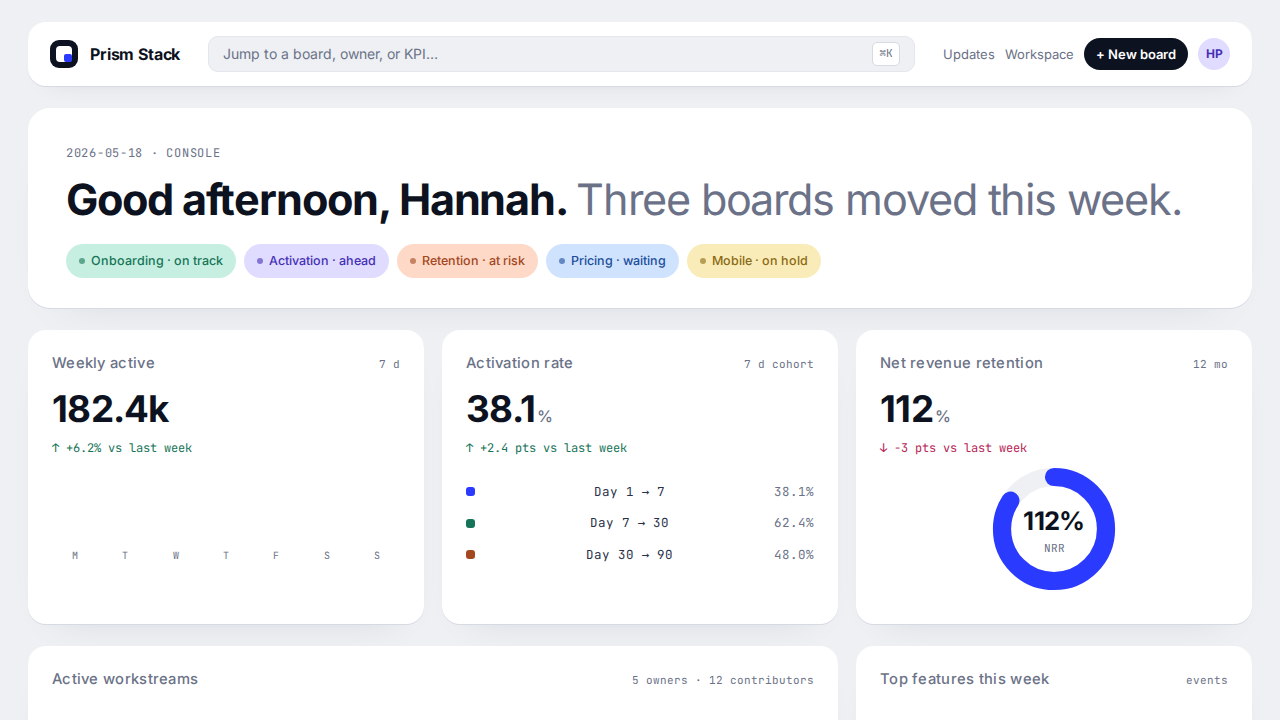The image size is (1280, 720).
Task: Click the '182.4k' weekly active value
Action: pyautogui.click(x=111, y=409)
